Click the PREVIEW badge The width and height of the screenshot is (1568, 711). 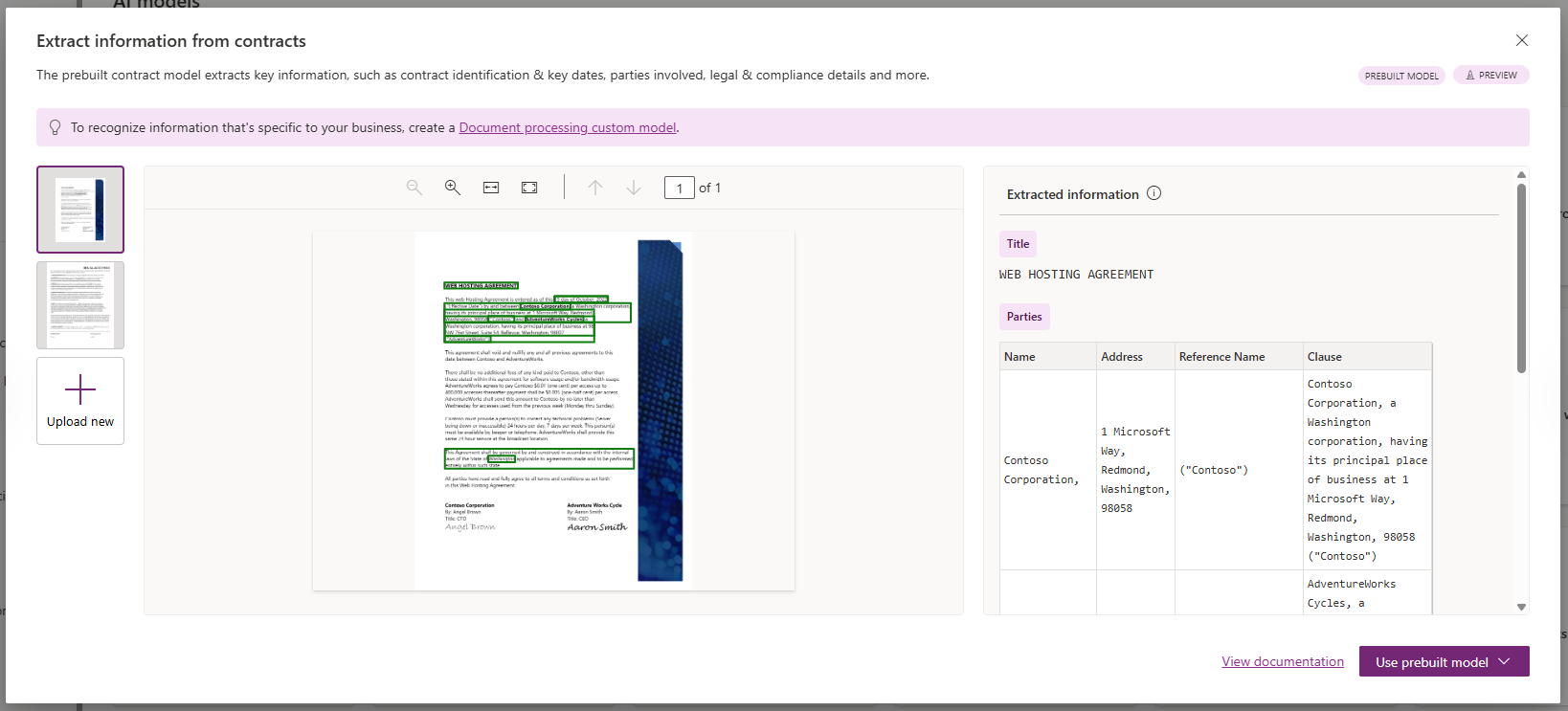(1491, 75)
